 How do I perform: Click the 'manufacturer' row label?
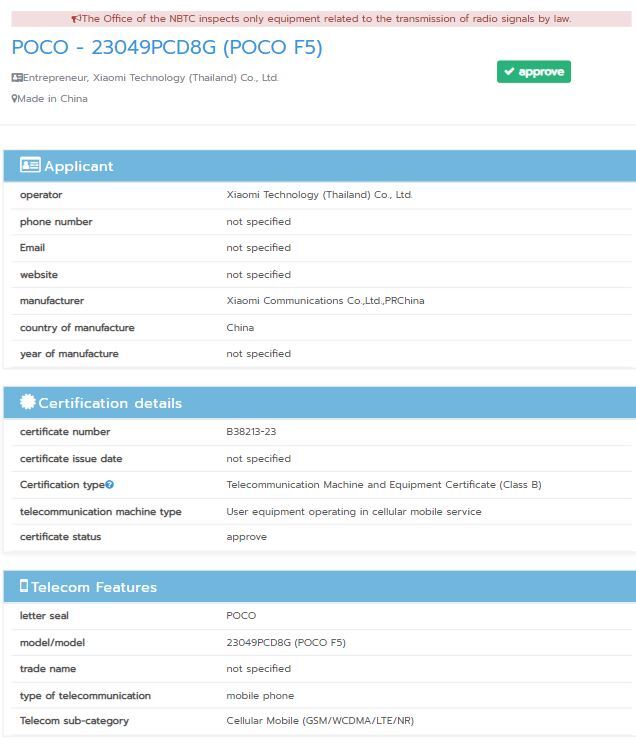tap(52, 301)
